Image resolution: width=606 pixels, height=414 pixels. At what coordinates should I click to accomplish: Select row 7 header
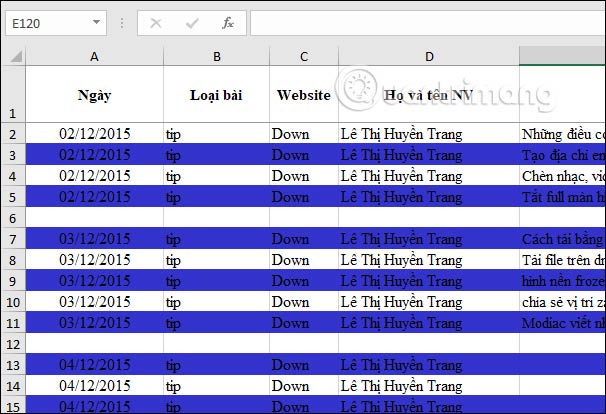[13, 238]
